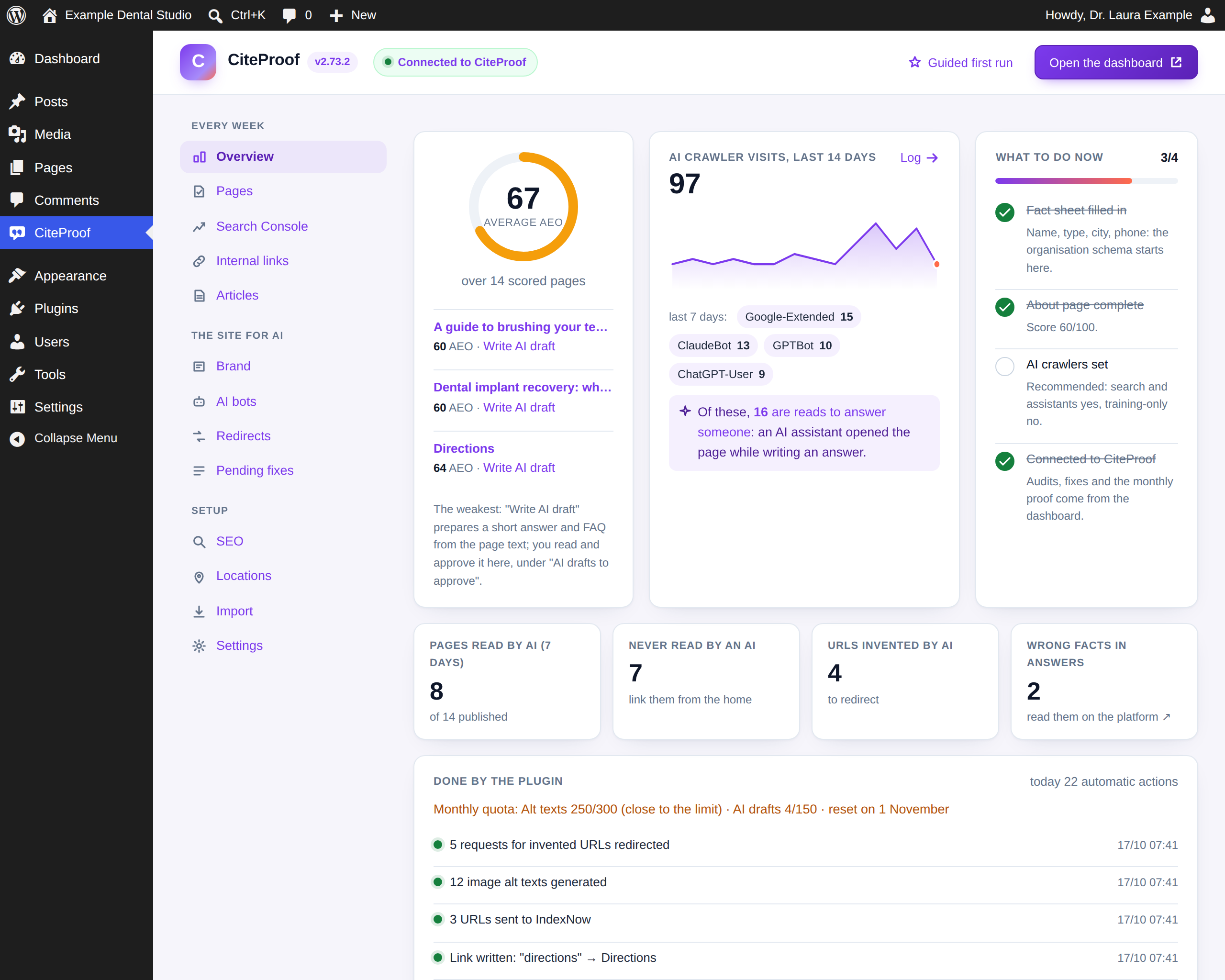The image size is (1225, 980).
Task: Click Open the dashboard button
Action: [x=1115, y=63]
